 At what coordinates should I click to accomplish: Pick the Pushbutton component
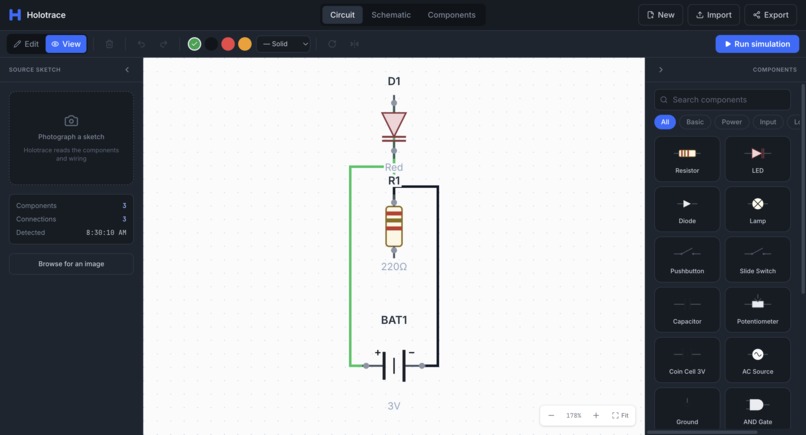coord(687,260)
